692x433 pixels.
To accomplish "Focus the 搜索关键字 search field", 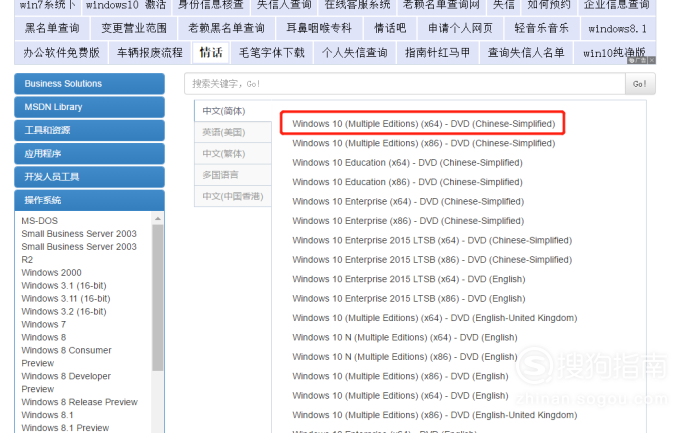I will [x=405, y=84].
